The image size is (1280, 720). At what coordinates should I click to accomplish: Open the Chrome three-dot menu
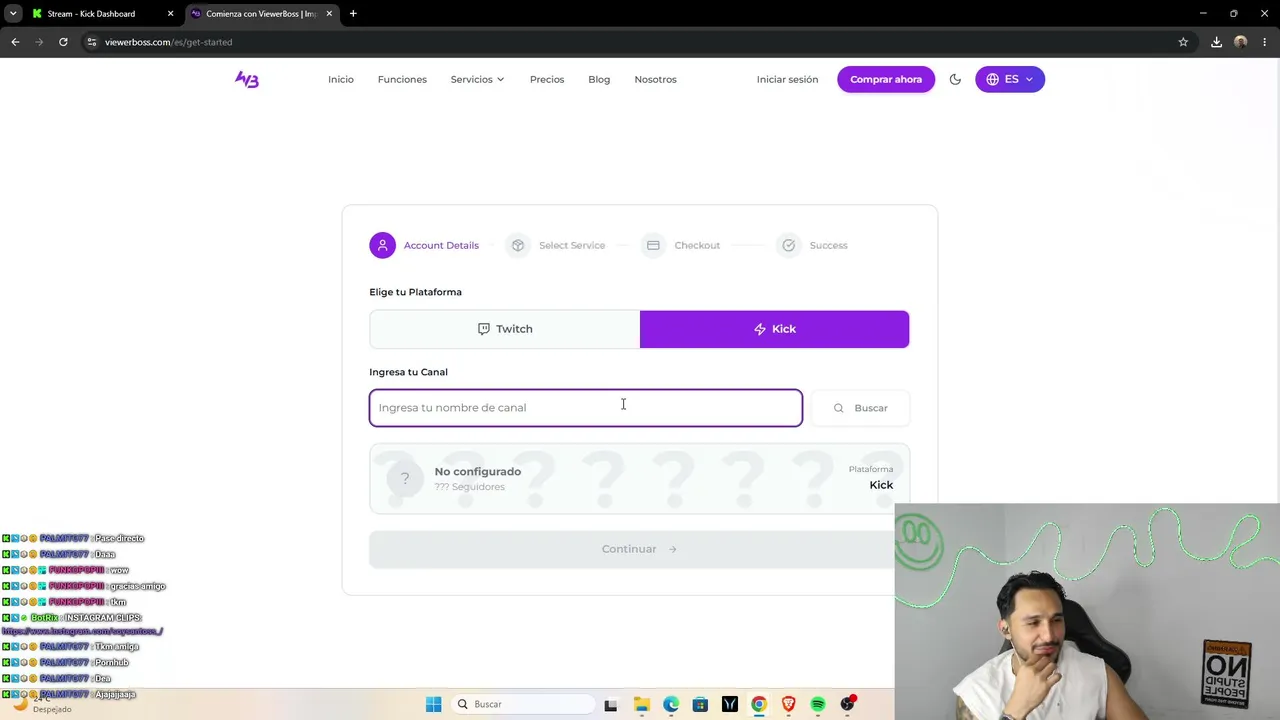coord(1265,42)
